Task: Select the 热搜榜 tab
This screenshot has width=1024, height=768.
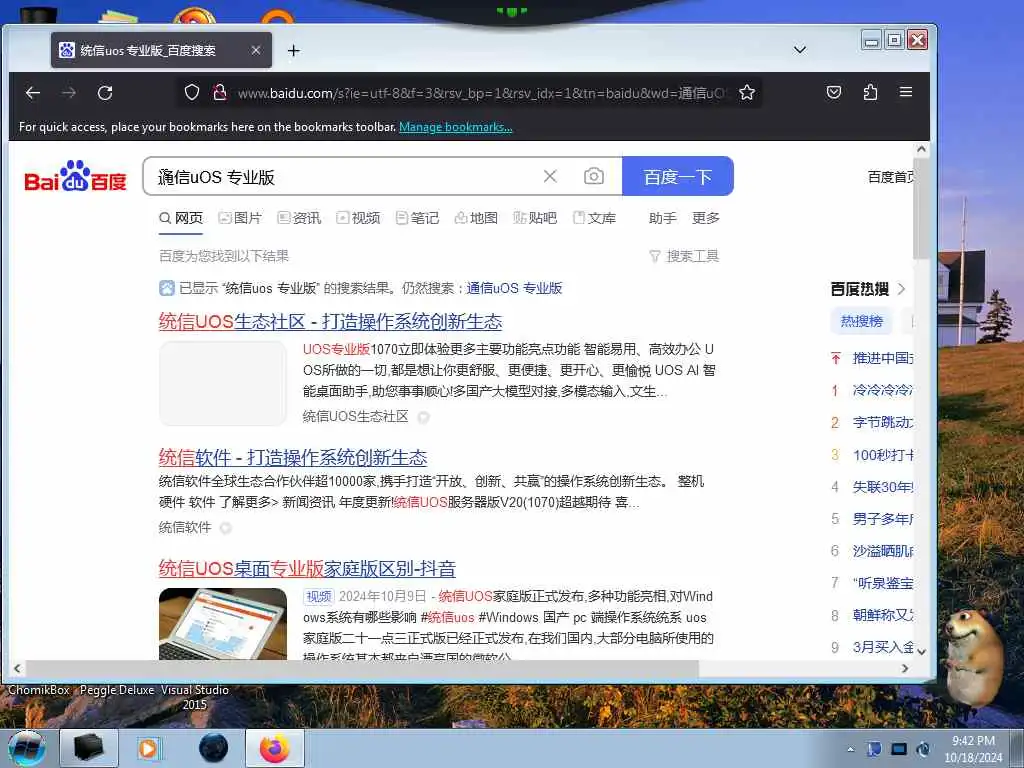Action: click(861, 321)
